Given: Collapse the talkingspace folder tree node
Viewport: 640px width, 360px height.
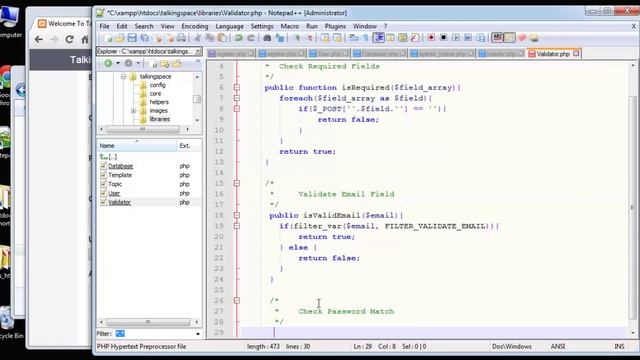Looking at the screenshot, I should pos(123,77).
